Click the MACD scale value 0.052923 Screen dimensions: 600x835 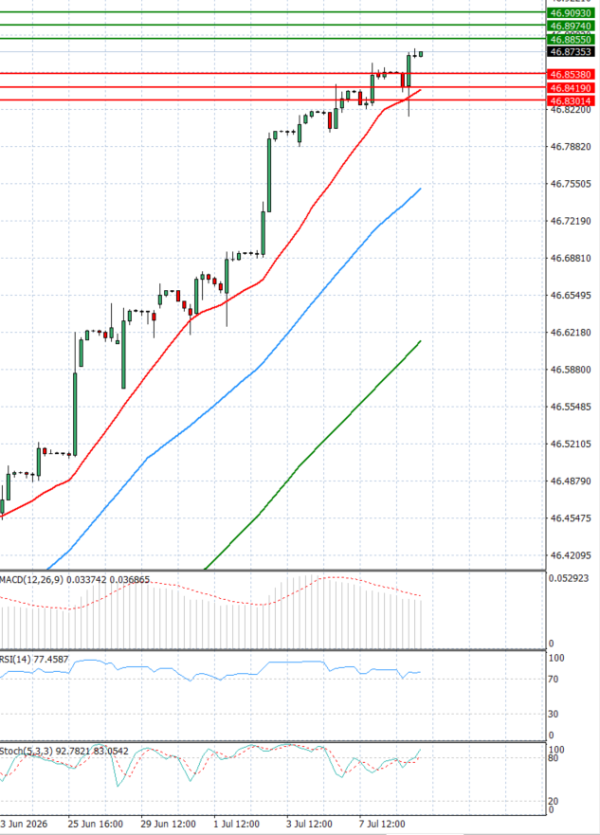(569, 578)
